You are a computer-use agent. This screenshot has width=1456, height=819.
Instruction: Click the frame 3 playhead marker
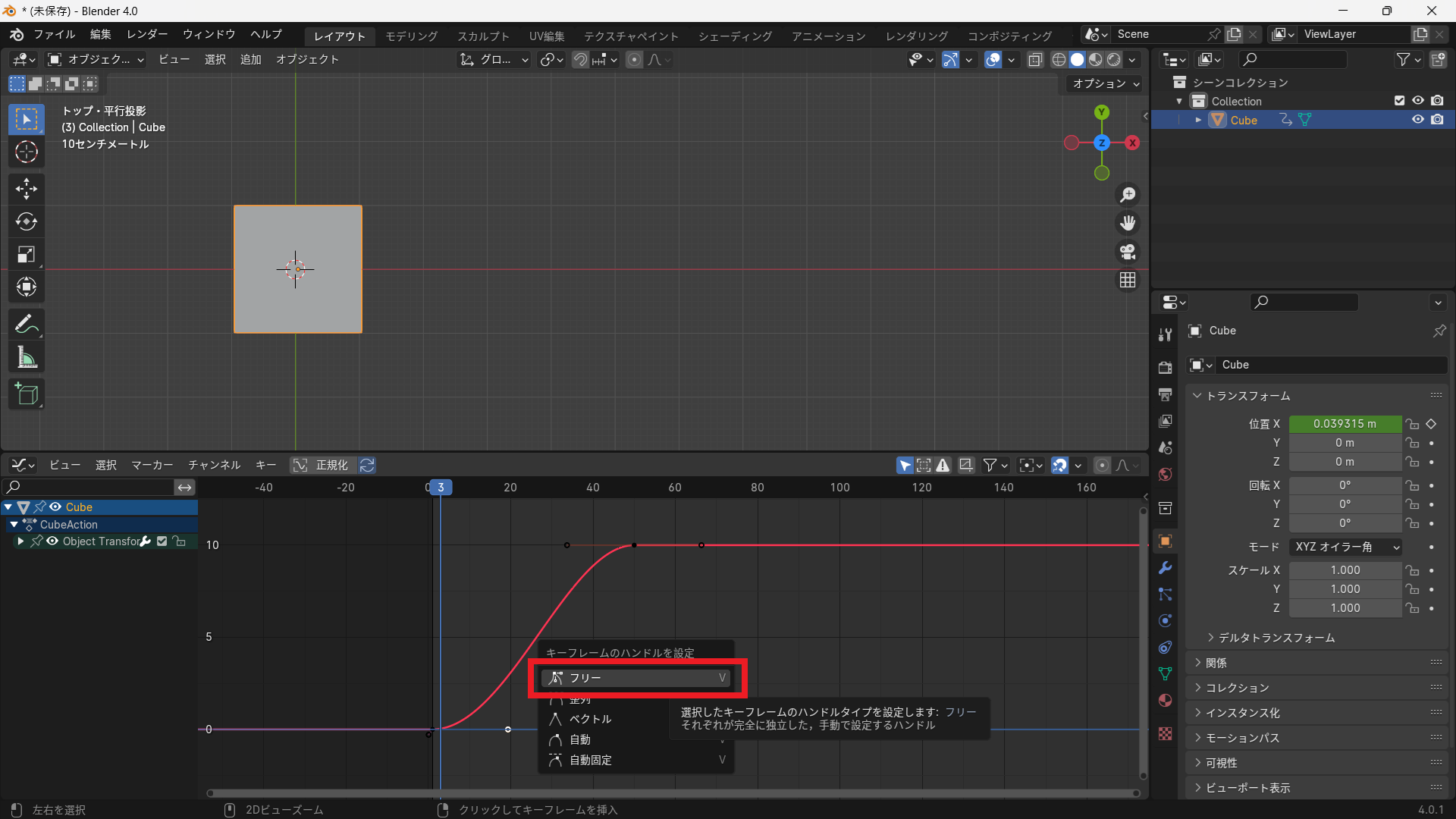441,487
